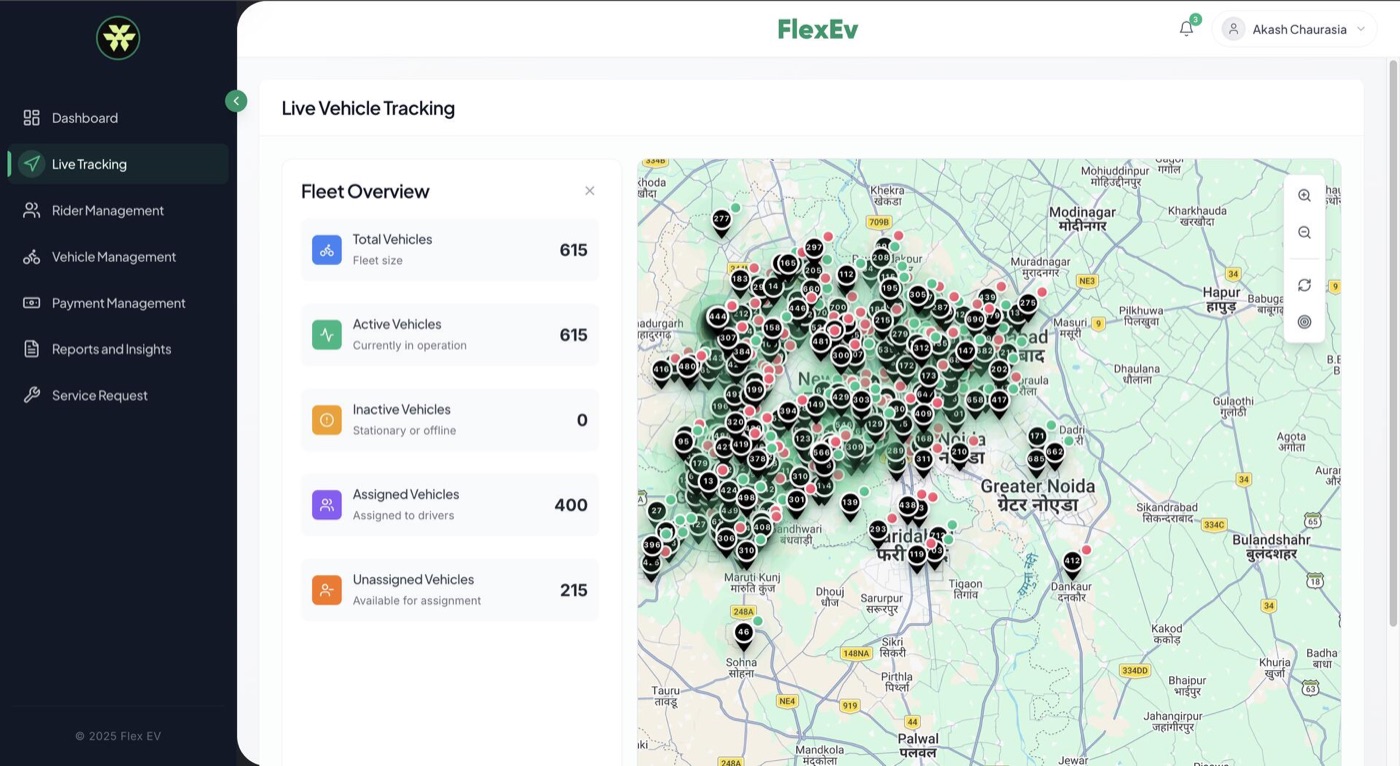Click the notification bell icon

(1186, 28)
